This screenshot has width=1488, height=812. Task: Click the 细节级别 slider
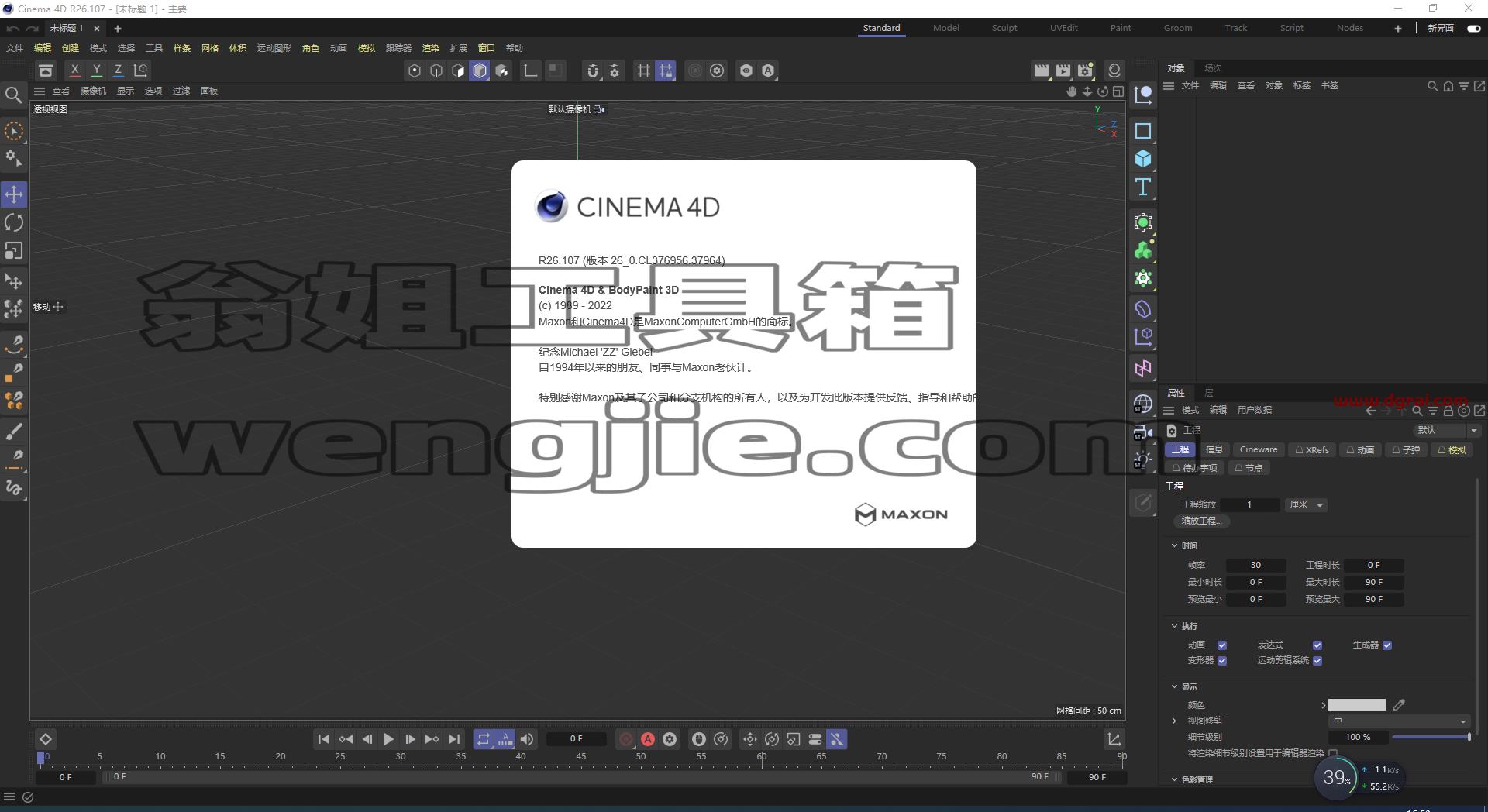[x=1431, y=738]
